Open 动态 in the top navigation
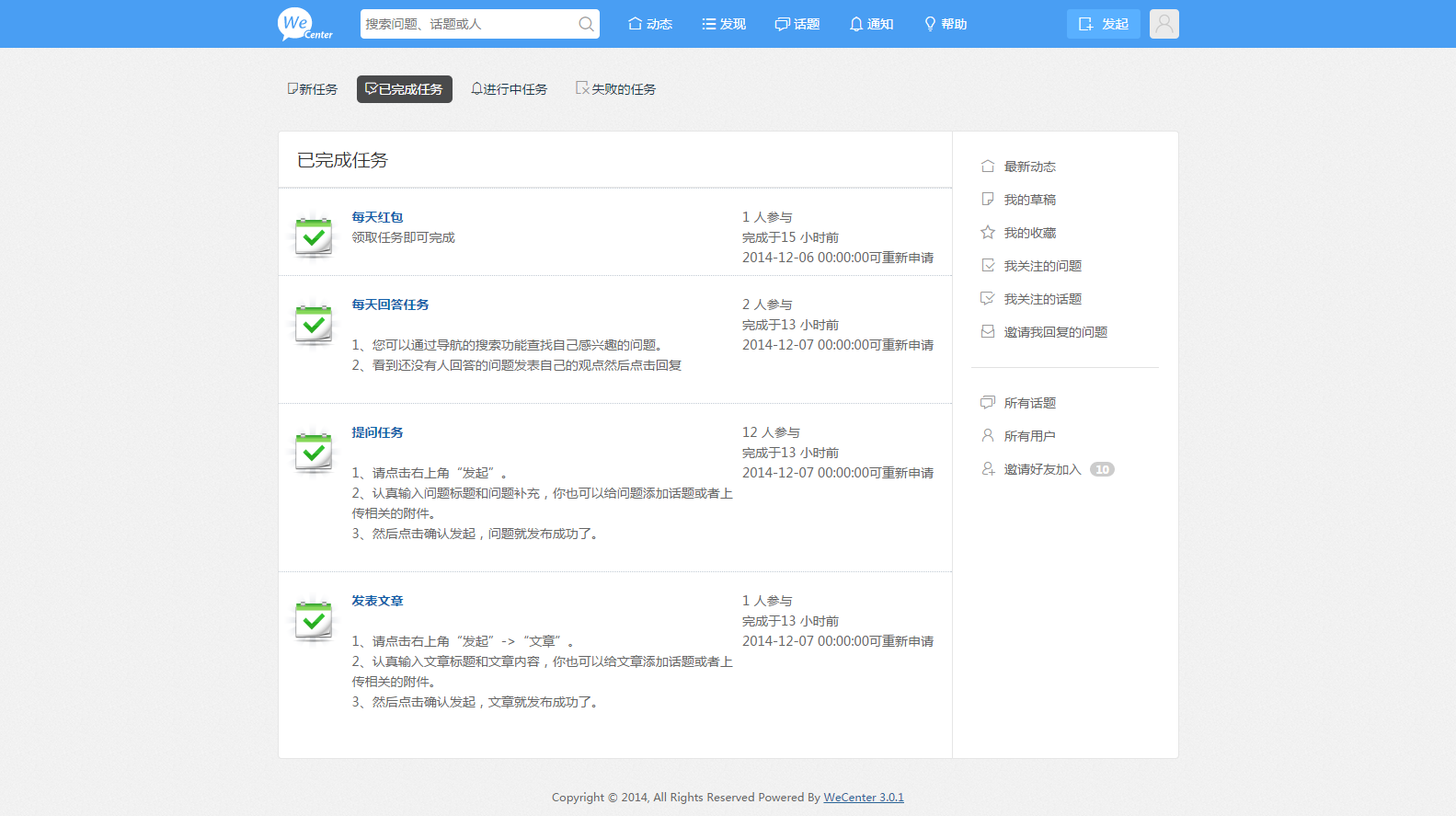 [650, 24]
